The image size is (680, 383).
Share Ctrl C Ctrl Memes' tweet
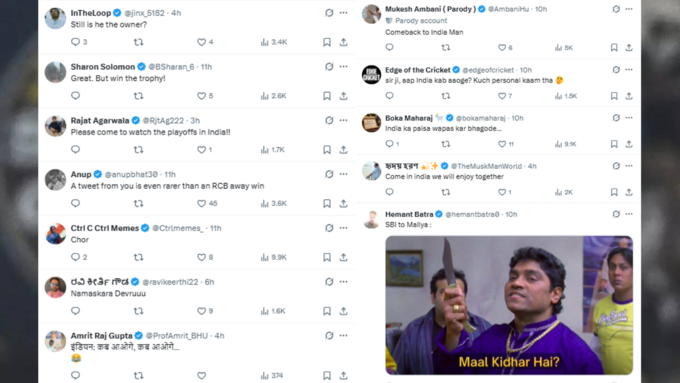click(343, 257)
